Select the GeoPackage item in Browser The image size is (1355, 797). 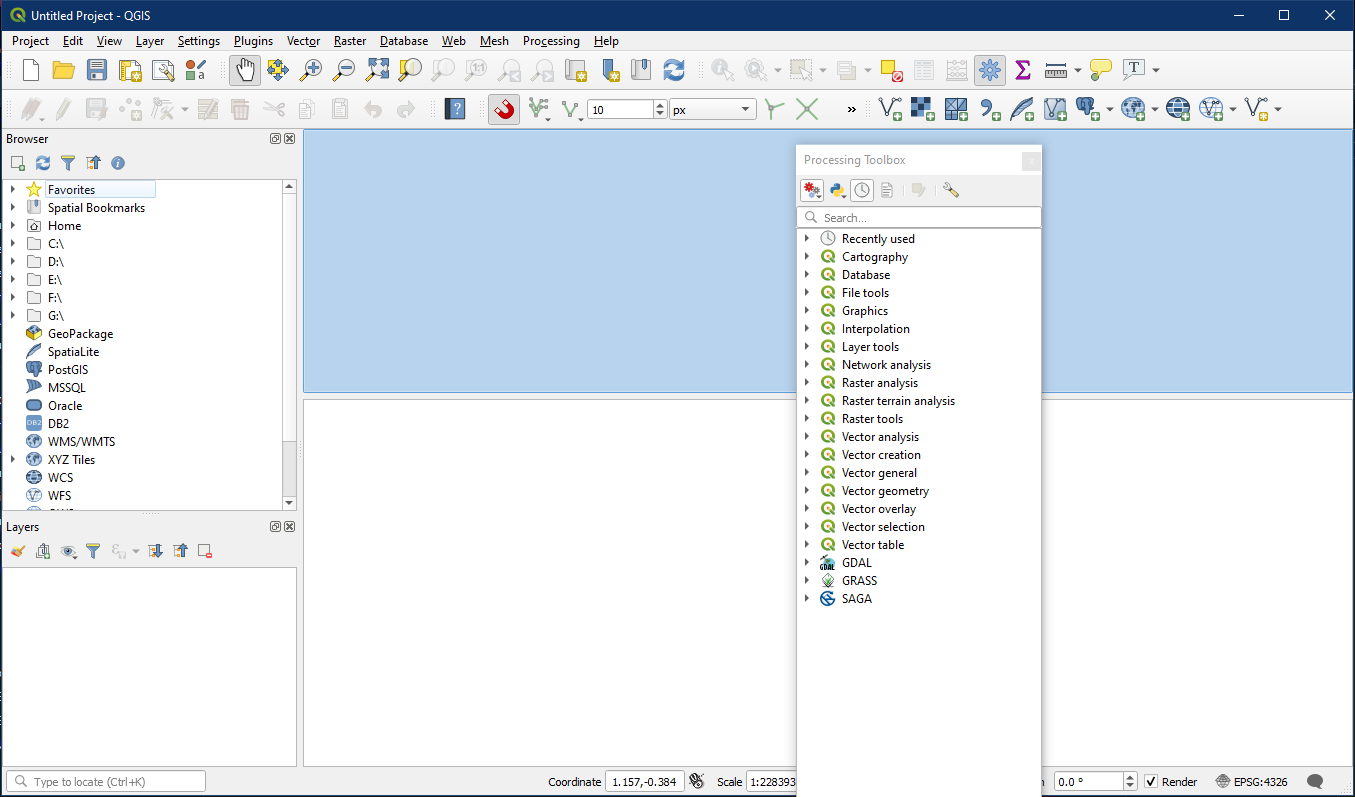point(80,334)
